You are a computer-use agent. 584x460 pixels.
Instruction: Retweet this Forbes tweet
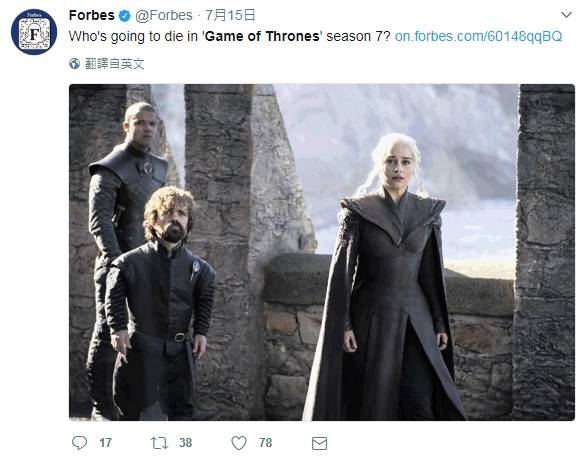point(159,443)
